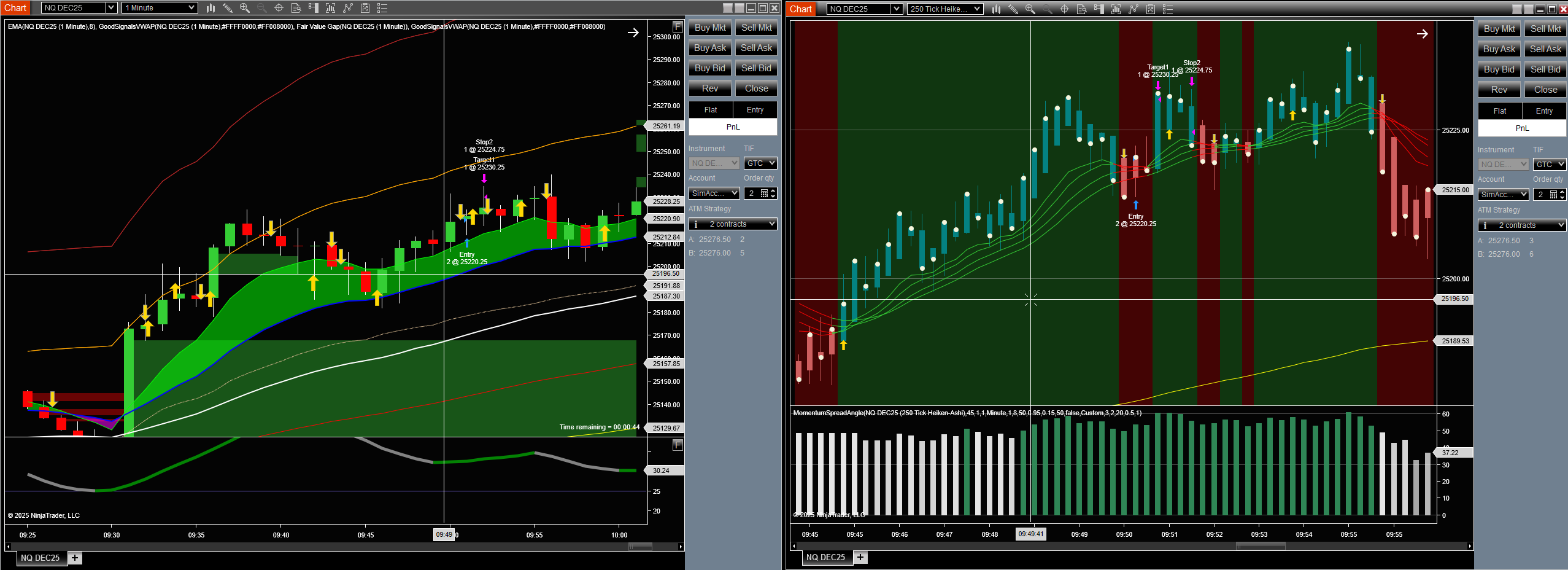The width and height of the screenshot is (1568, 570).
Task: Toggle the F button on left price axis
Action: pyautogui.click(x=678, y=27)
